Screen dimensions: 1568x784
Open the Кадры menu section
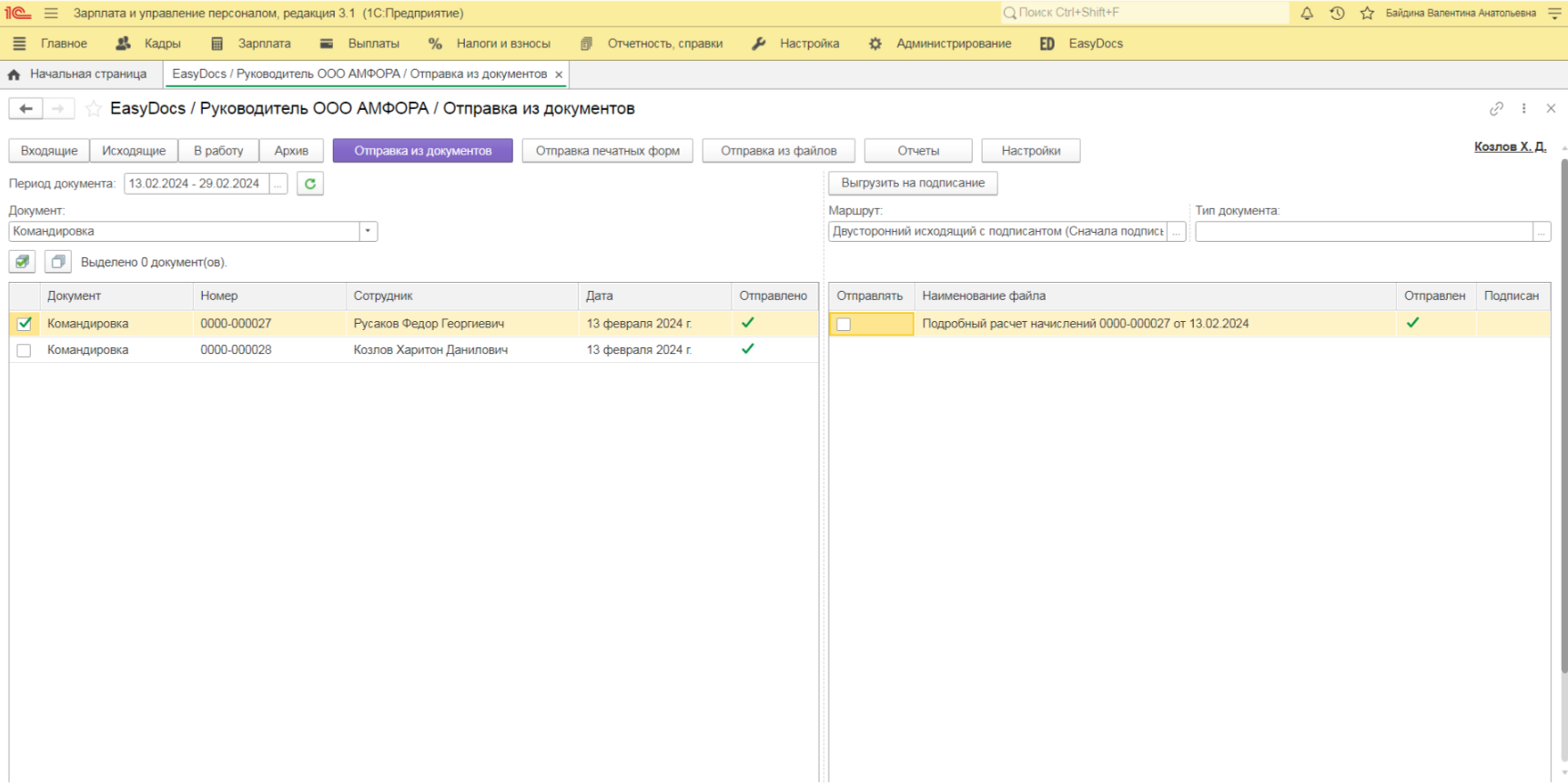162,44
